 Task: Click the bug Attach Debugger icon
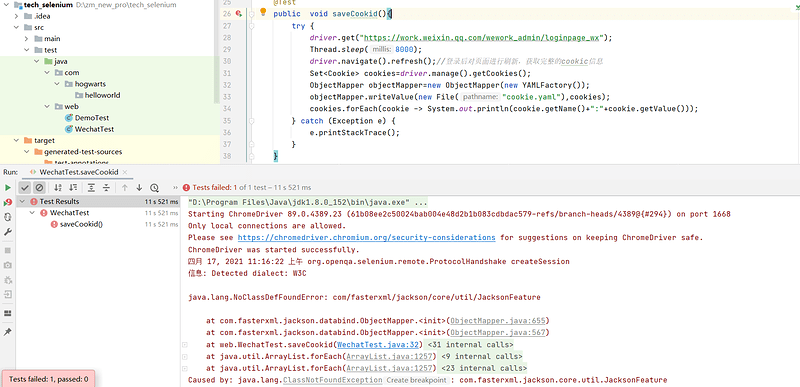tap(8, 280)
